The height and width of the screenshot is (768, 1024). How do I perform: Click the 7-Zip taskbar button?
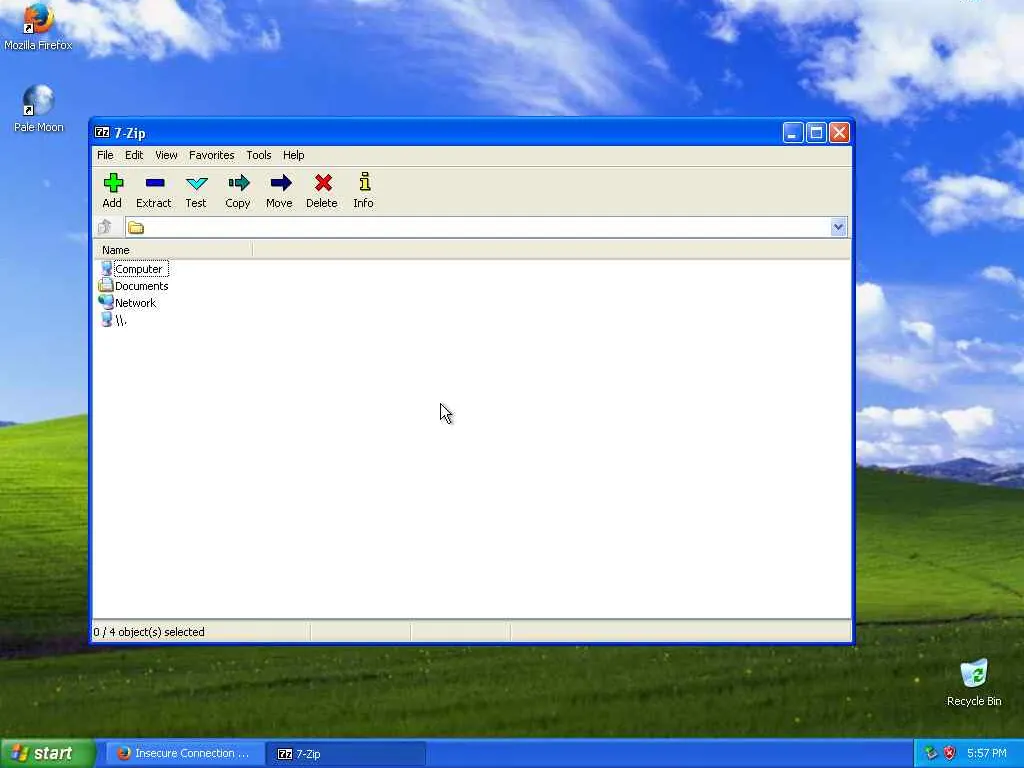pos(347,753)
